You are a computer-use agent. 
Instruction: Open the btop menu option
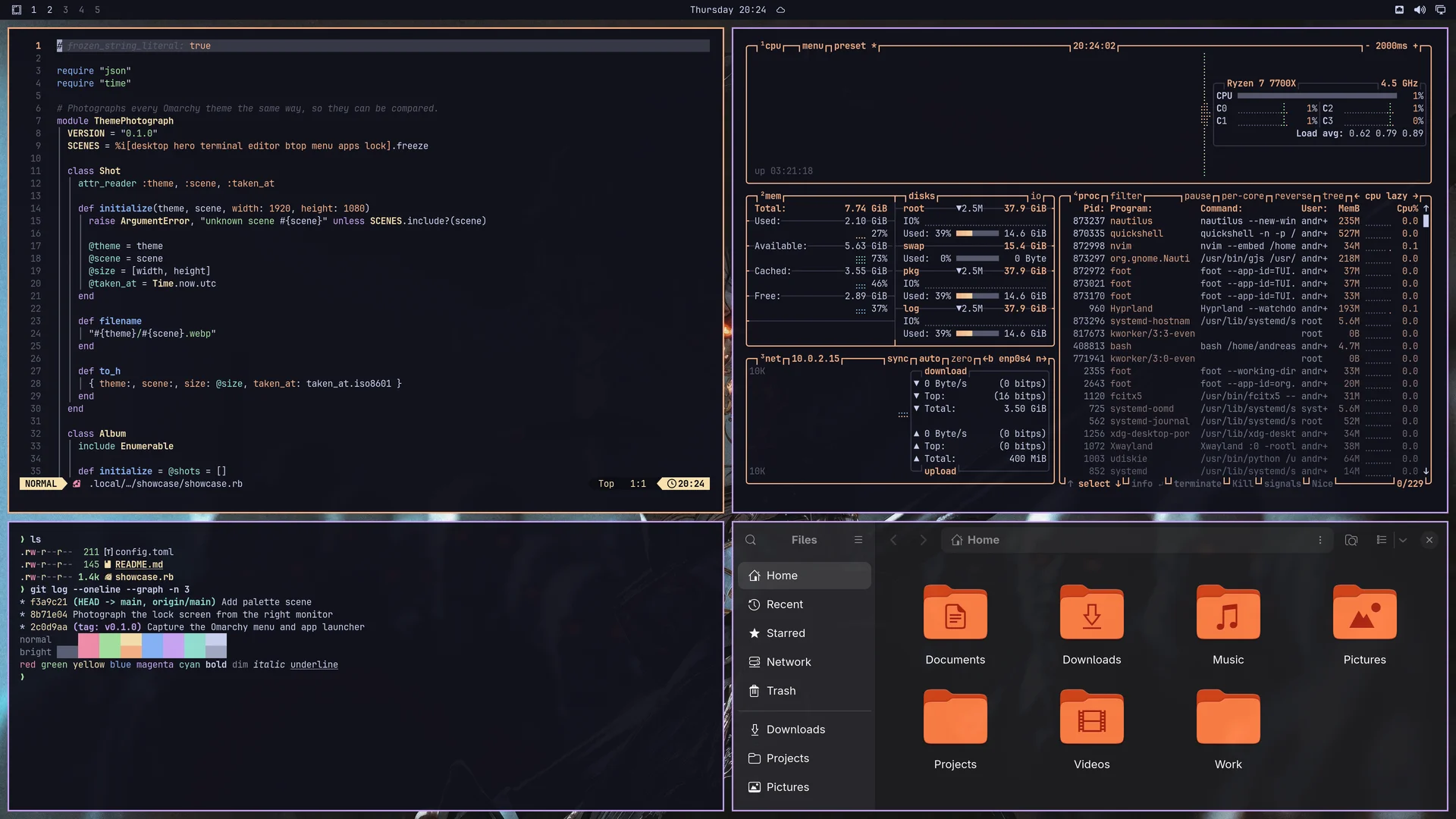812,45
